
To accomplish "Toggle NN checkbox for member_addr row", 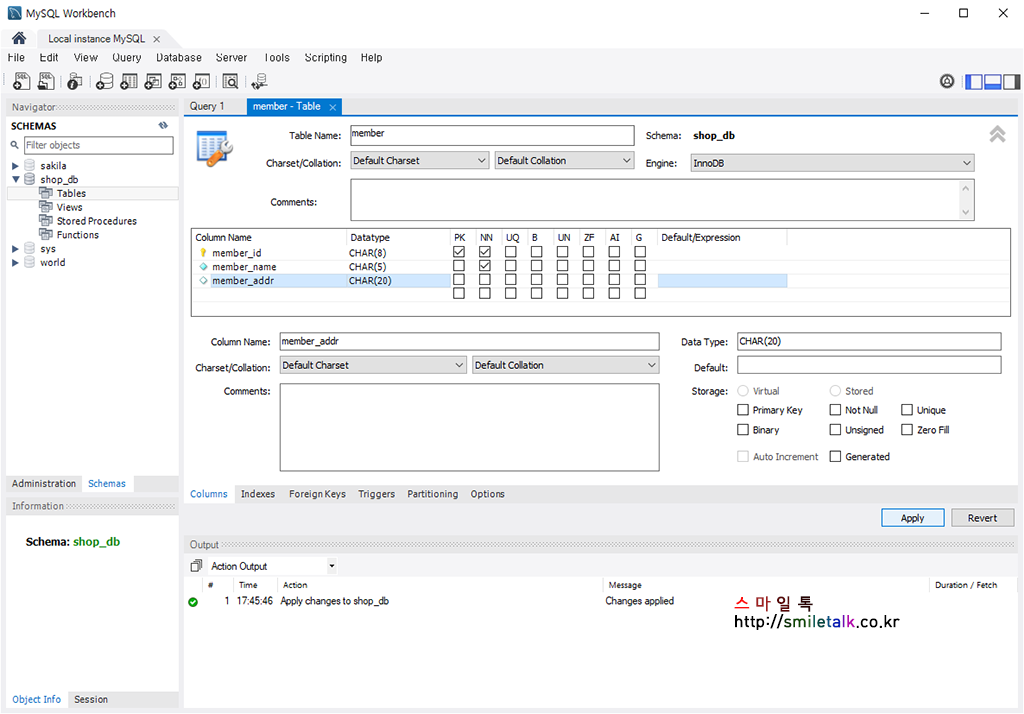I will tap(485, 280).
